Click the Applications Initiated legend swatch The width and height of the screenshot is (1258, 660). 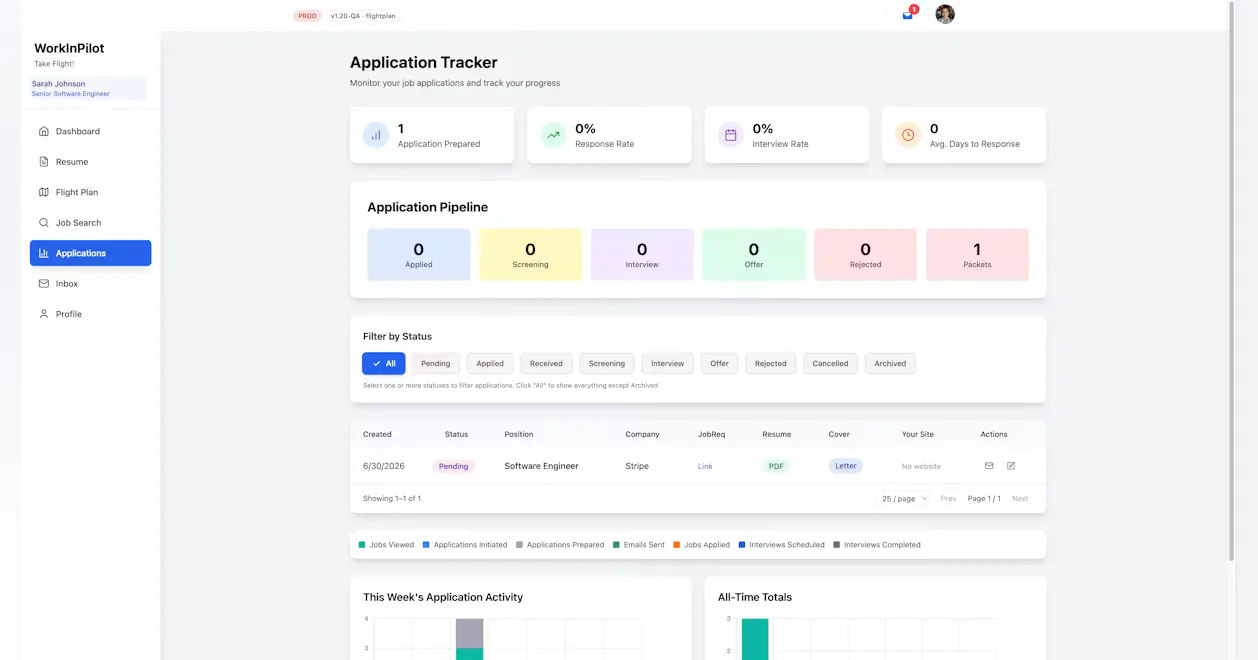click(426, 545)
